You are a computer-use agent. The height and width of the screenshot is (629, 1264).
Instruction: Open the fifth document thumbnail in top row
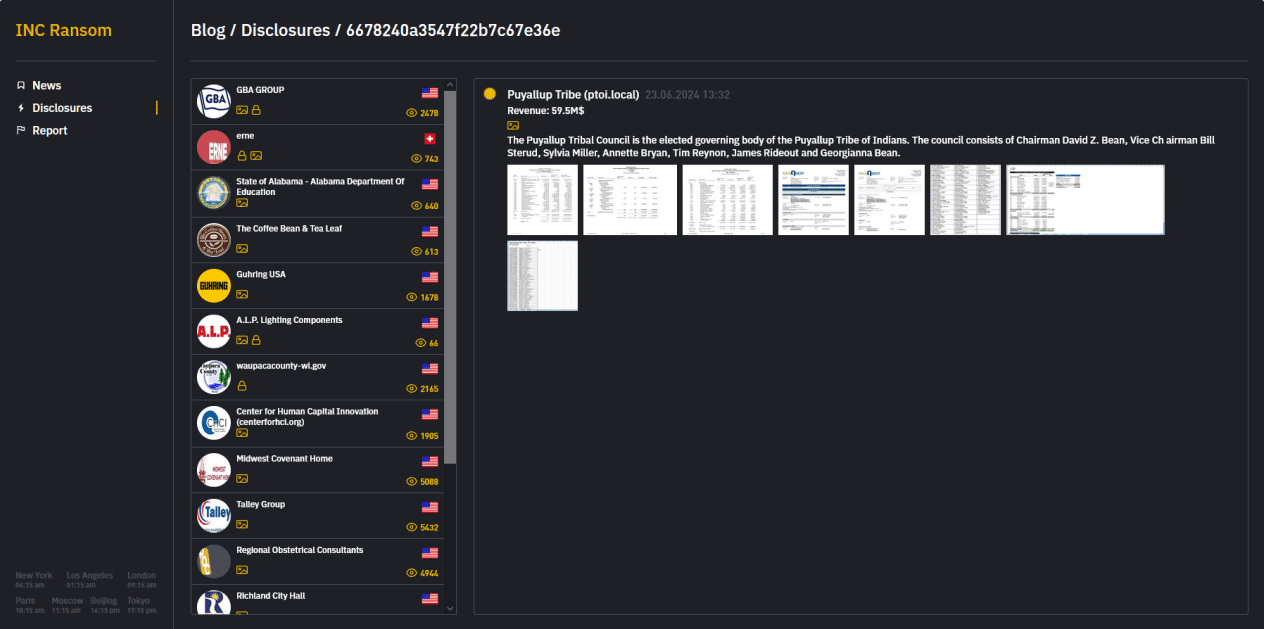pos(890,200)
